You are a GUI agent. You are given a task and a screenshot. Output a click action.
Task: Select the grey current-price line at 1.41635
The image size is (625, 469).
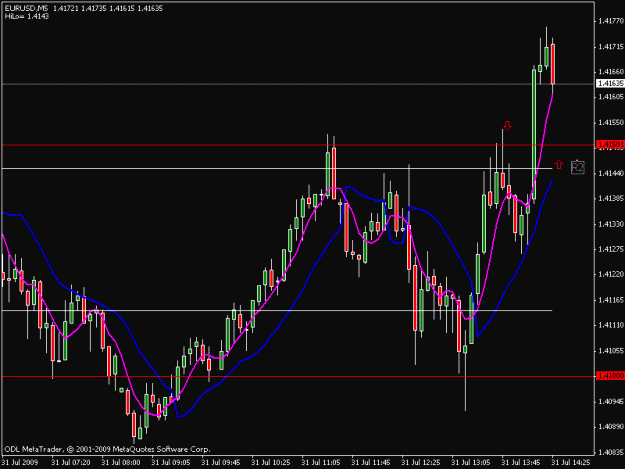click(x=298, y=84)
